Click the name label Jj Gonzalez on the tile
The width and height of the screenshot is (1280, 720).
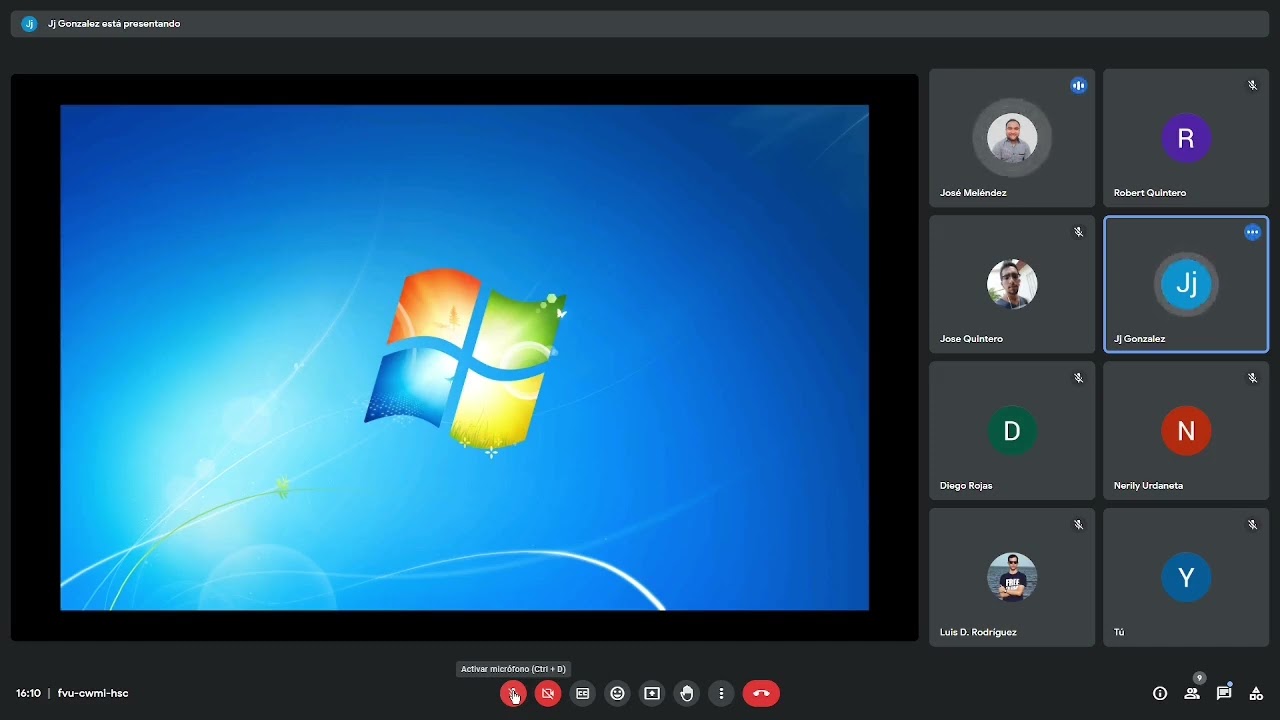tap(1140, 339)
